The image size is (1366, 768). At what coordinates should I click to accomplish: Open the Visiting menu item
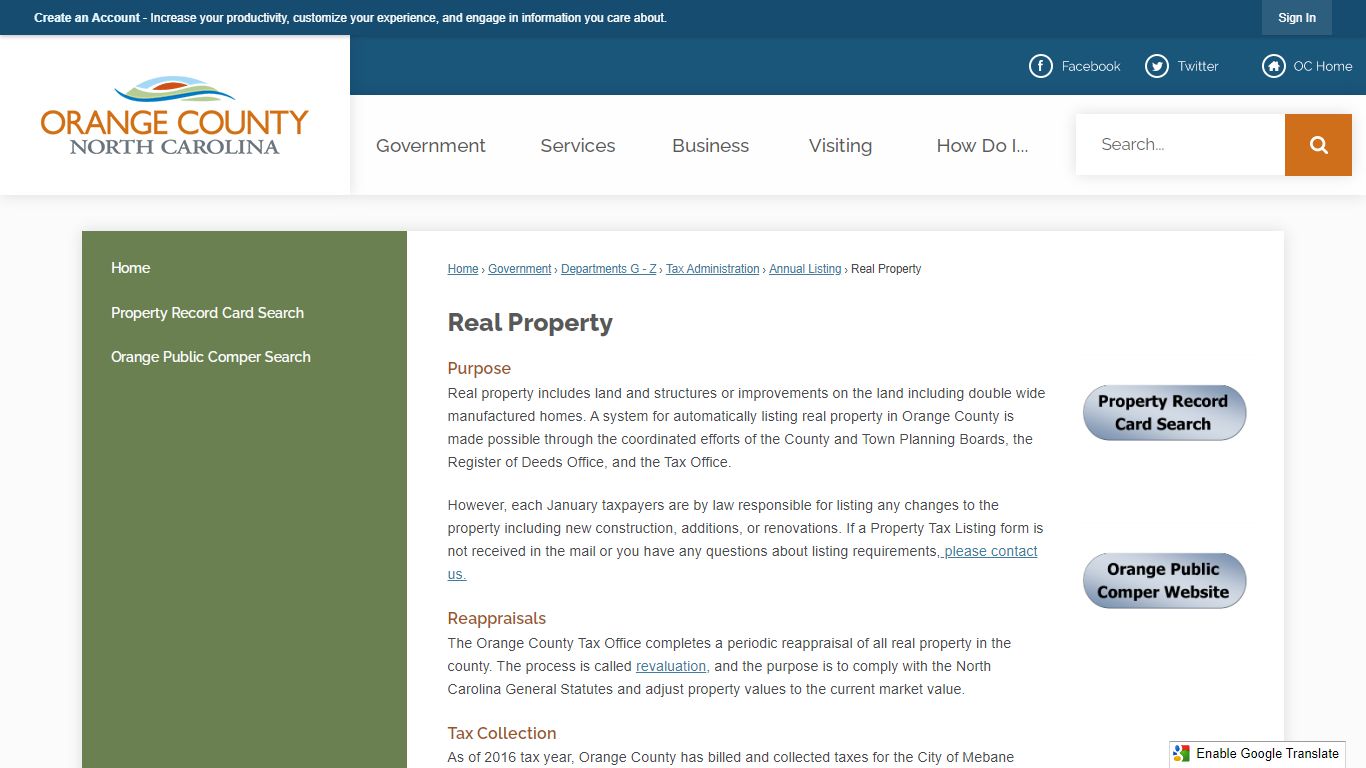[x=840, y=145]
